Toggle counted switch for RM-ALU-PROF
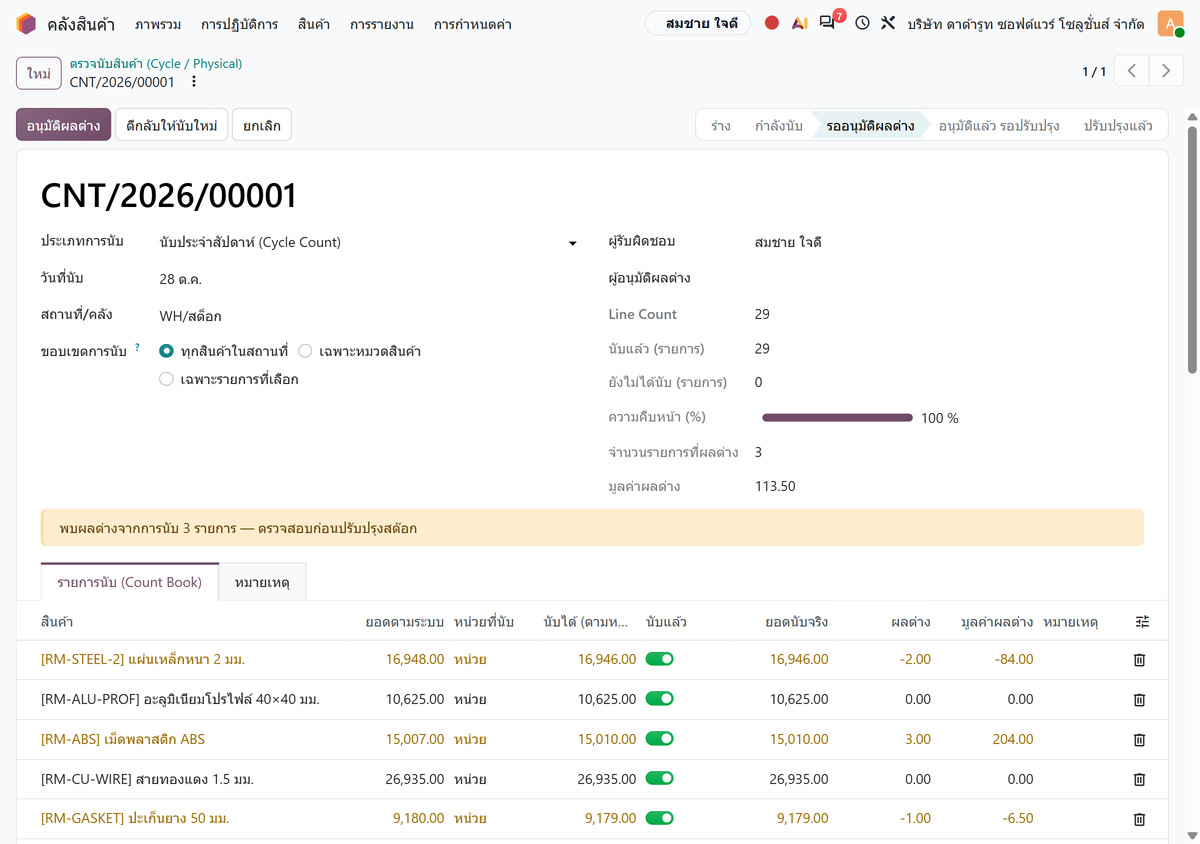The width and height of the screenshot is (1200, 844). point(660,699)
